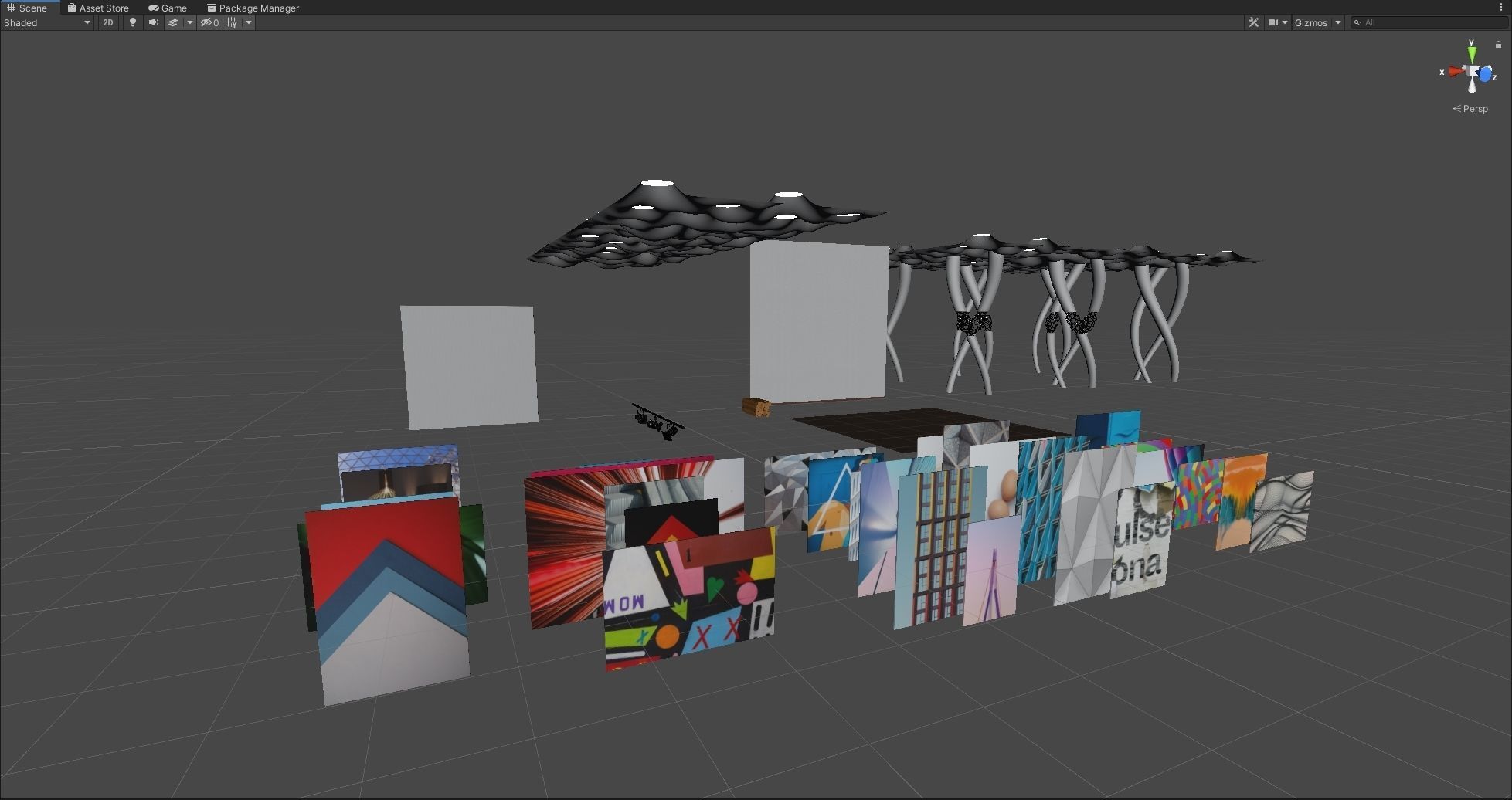Toggle Persp projection mode label
Image resolution: width=1512 pixels, height=800 pixels.
[1470, 109]
